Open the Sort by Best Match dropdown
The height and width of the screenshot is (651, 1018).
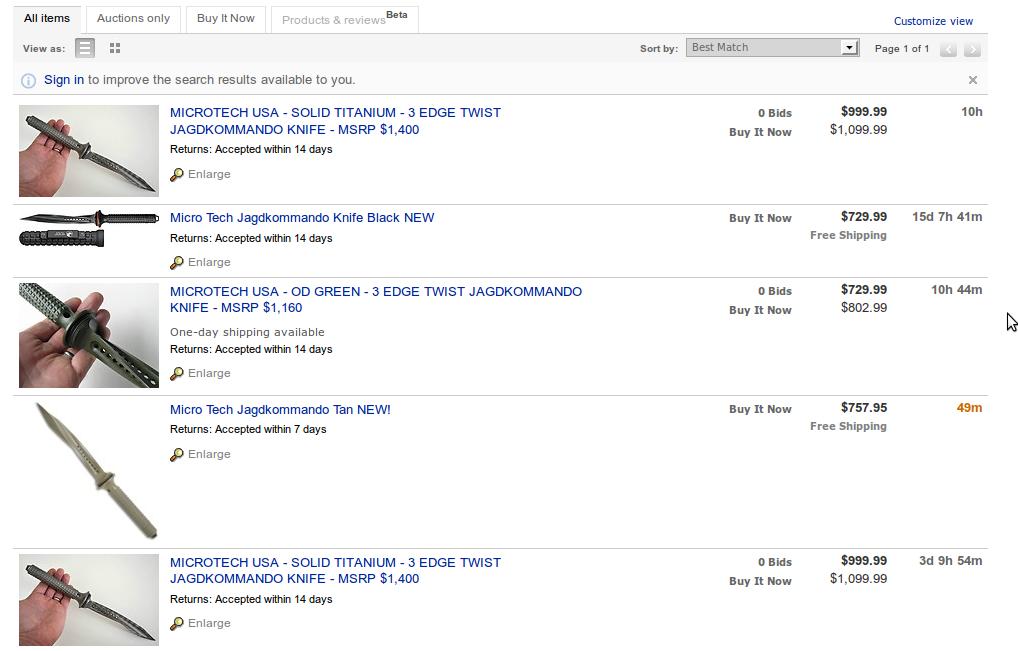click(x=773, y=47)
